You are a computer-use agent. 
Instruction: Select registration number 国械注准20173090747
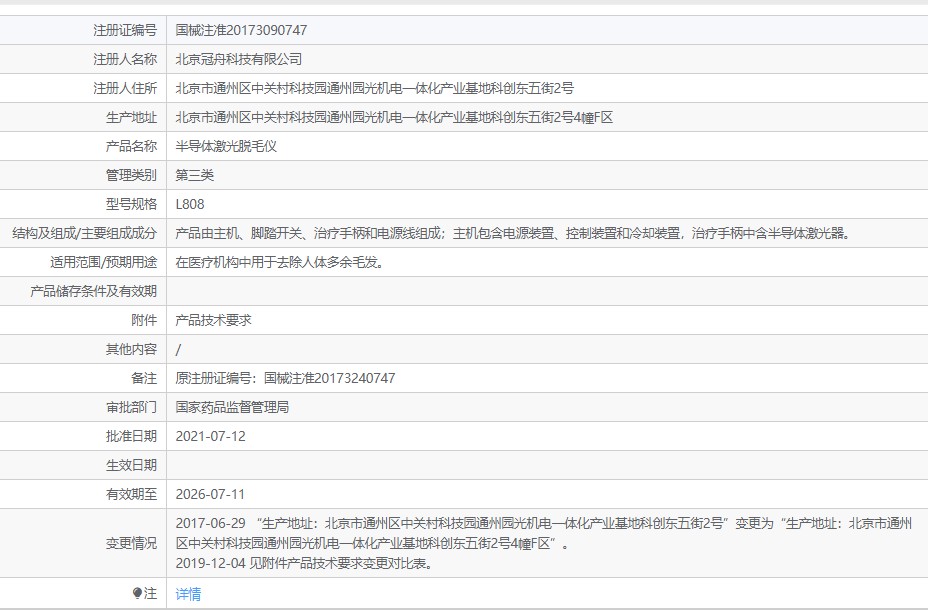tap(241, 30)
